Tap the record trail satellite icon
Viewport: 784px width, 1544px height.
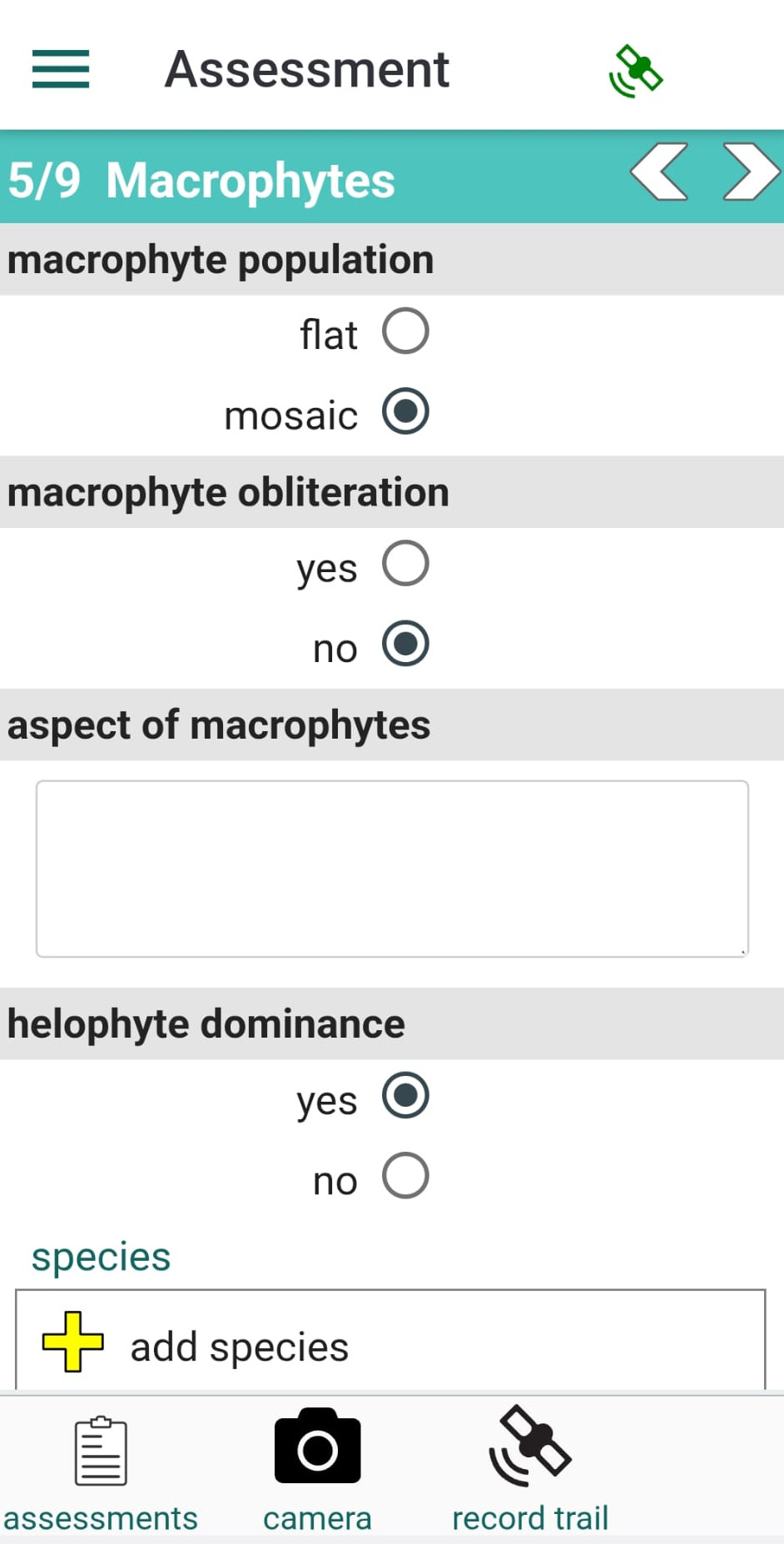coord(530,1447)
